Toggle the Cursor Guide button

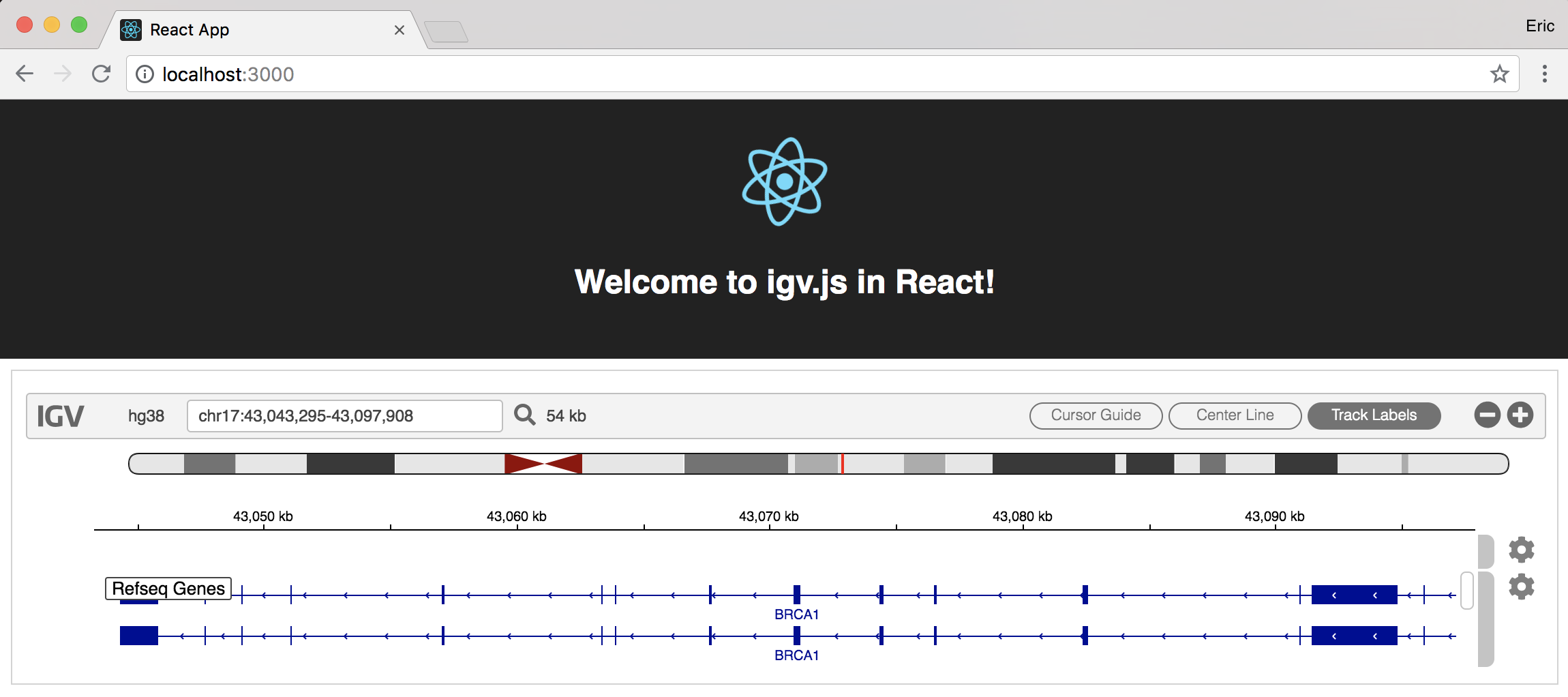[1096, 415]
